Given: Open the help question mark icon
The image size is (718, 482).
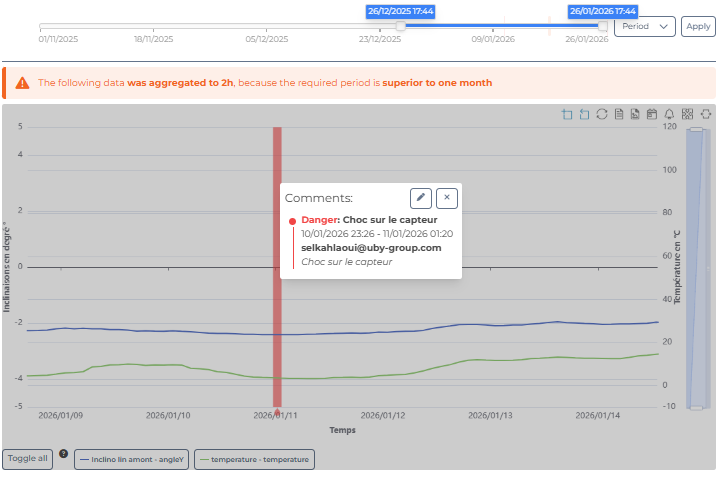Looking at the screenshot, I should [64, 454].
